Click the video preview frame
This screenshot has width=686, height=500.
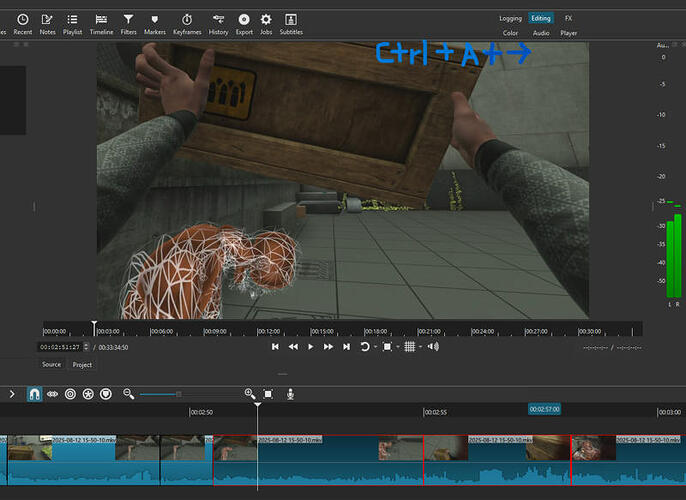point(343,180)
